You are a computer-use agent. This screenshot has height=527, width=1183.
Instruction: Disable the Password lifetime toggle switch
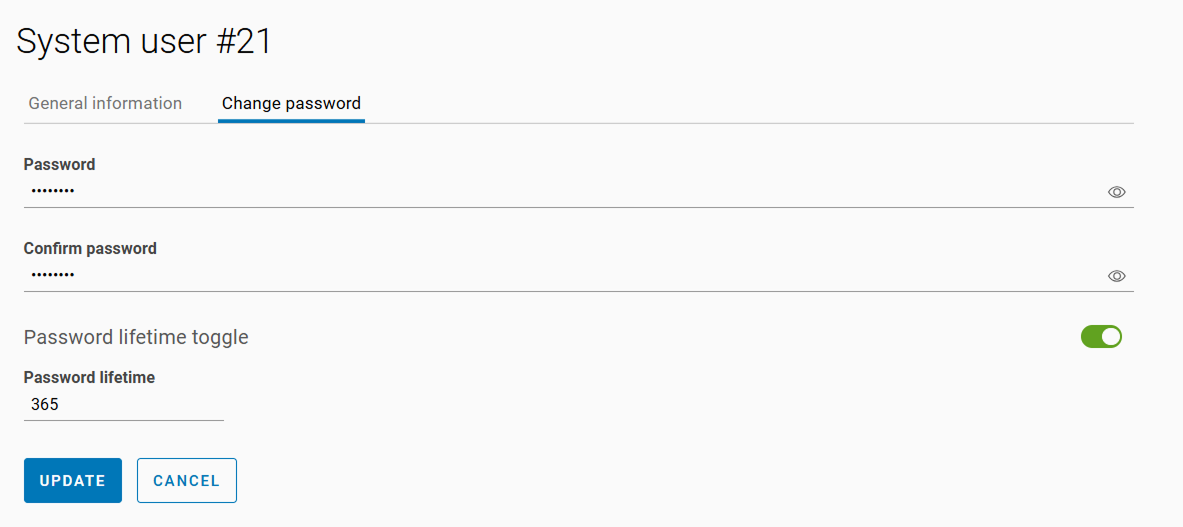click(x=1101, y=337)
